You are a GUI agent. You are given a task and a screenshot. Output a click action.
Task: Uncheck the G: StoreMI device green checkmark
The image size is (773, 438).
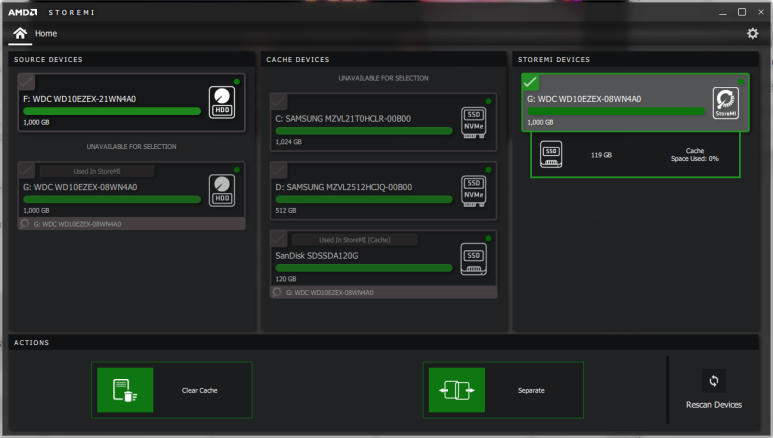530,82
